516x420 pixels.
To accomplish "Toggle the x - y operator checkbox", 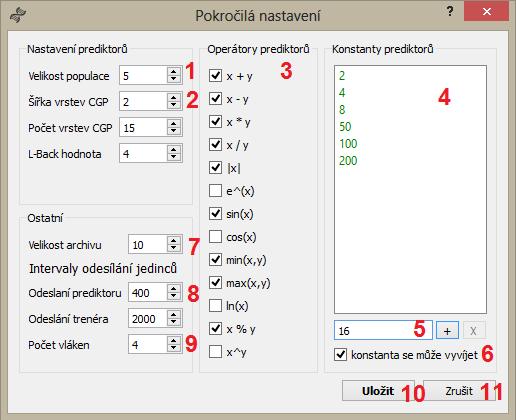I will tap(215, 99).
